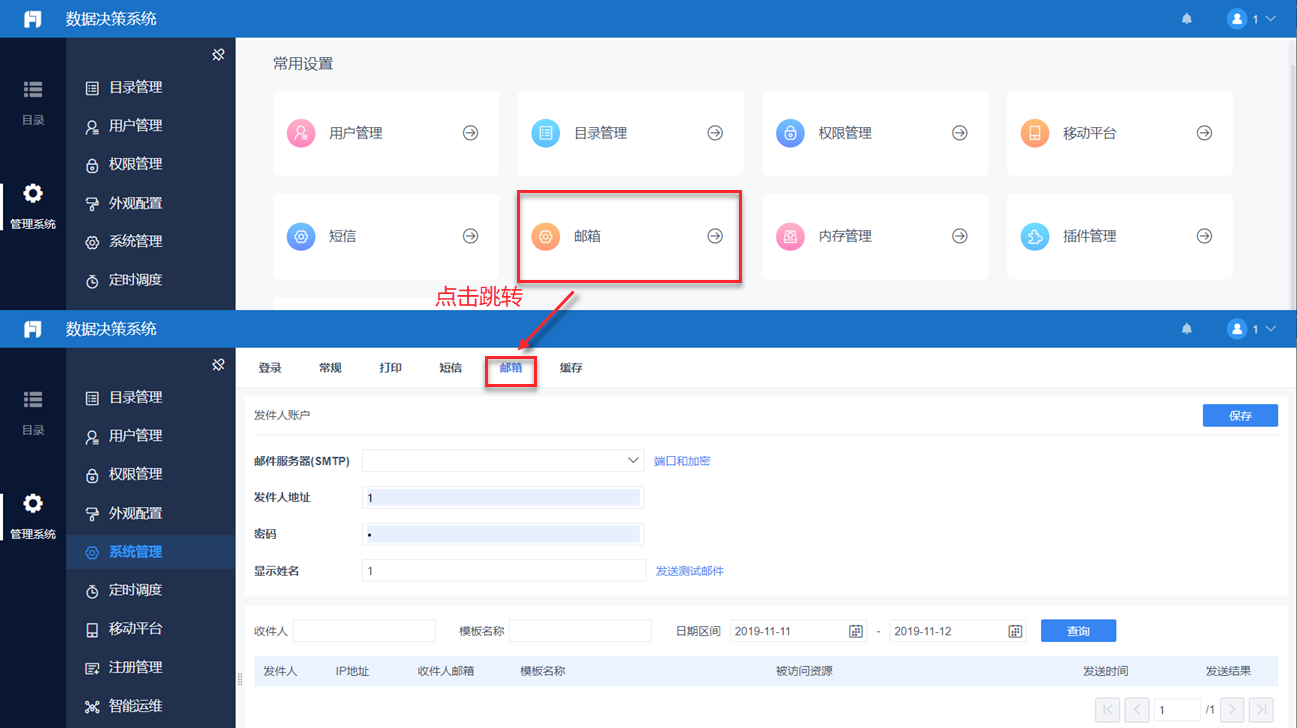Switch to the 常规 tab

pos(330,368)
